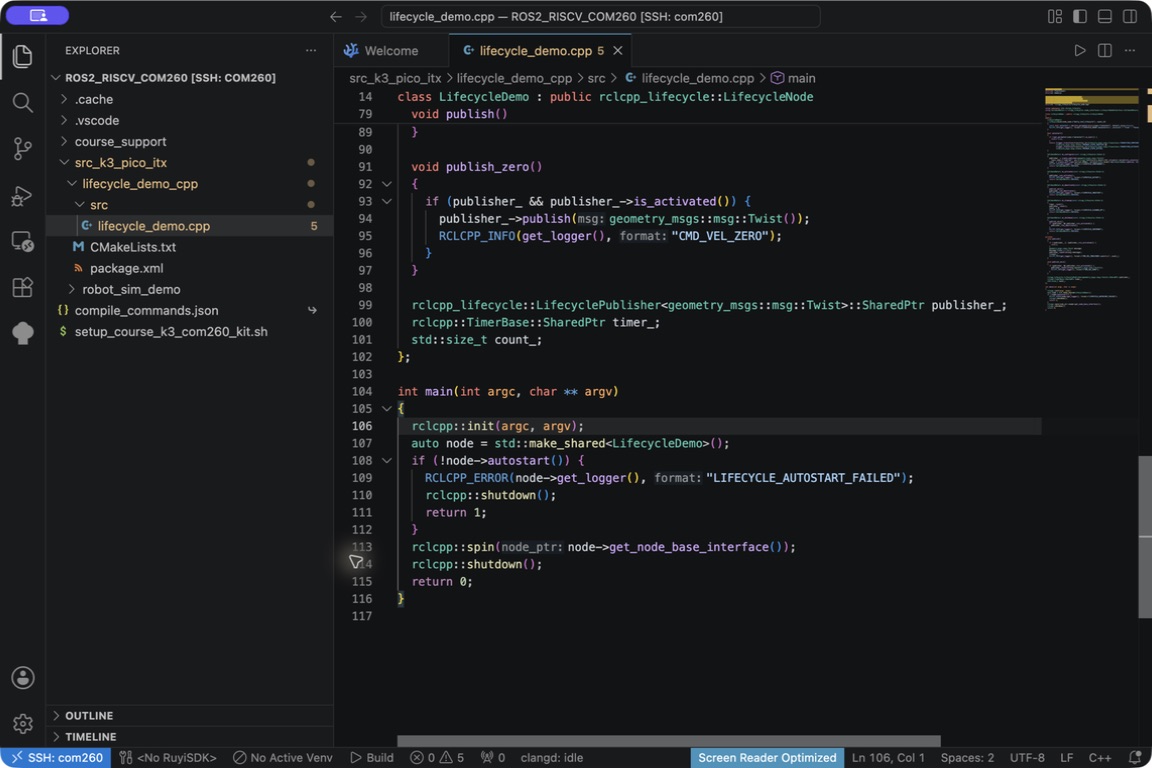Click the command center title search box

[600, 16]
